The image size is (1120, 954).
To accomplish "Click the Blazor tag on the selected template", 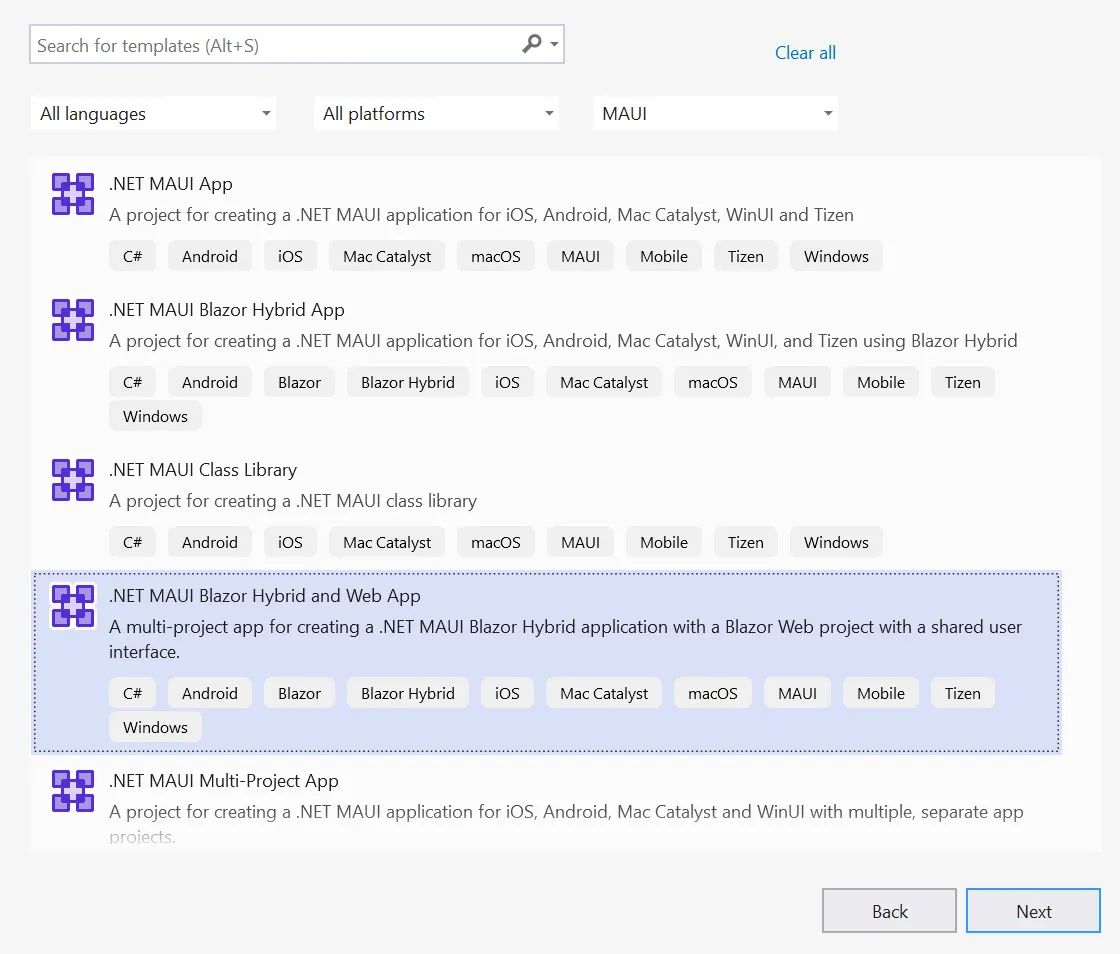I will [298, 692].
